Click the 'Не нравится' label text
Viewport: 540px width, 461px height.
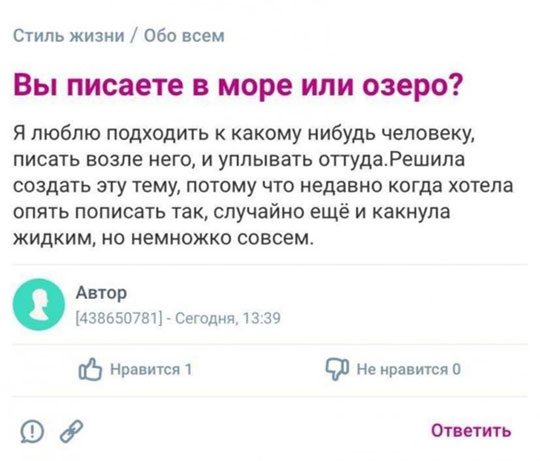(x=402, y=369)
